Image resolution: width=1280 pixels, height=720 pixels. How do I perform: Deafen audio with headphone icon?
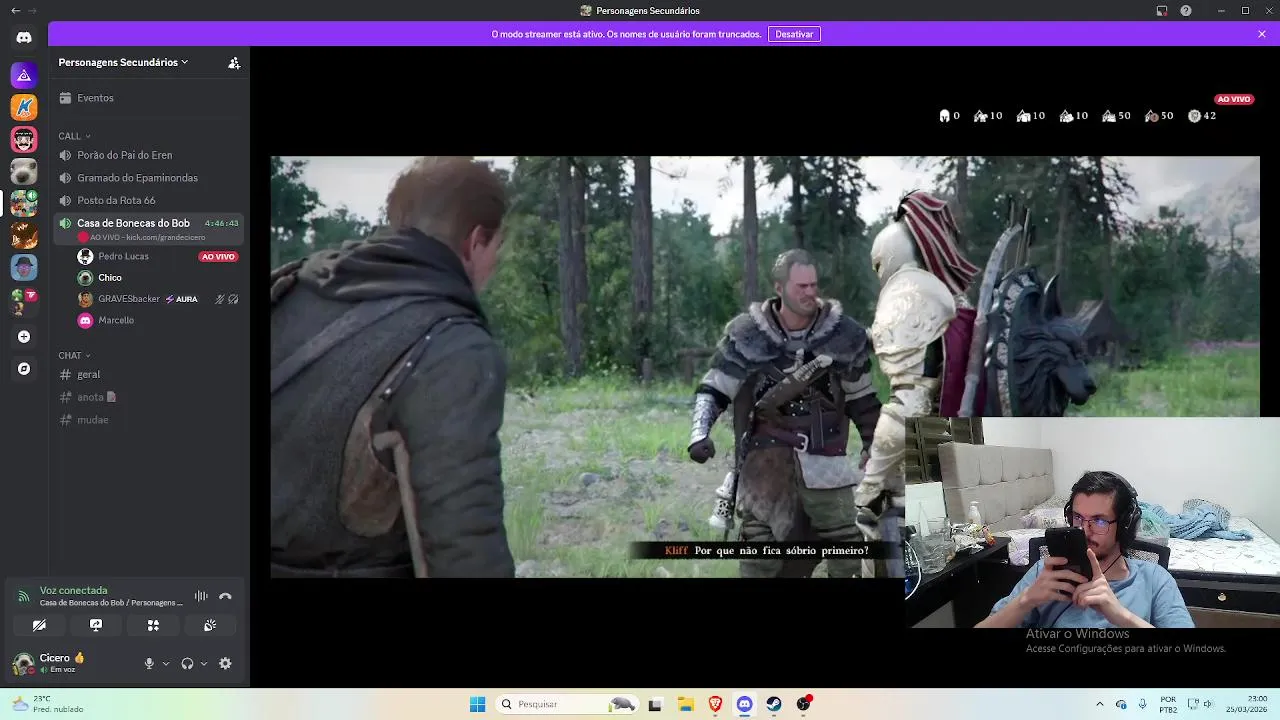tap(187, 663)
